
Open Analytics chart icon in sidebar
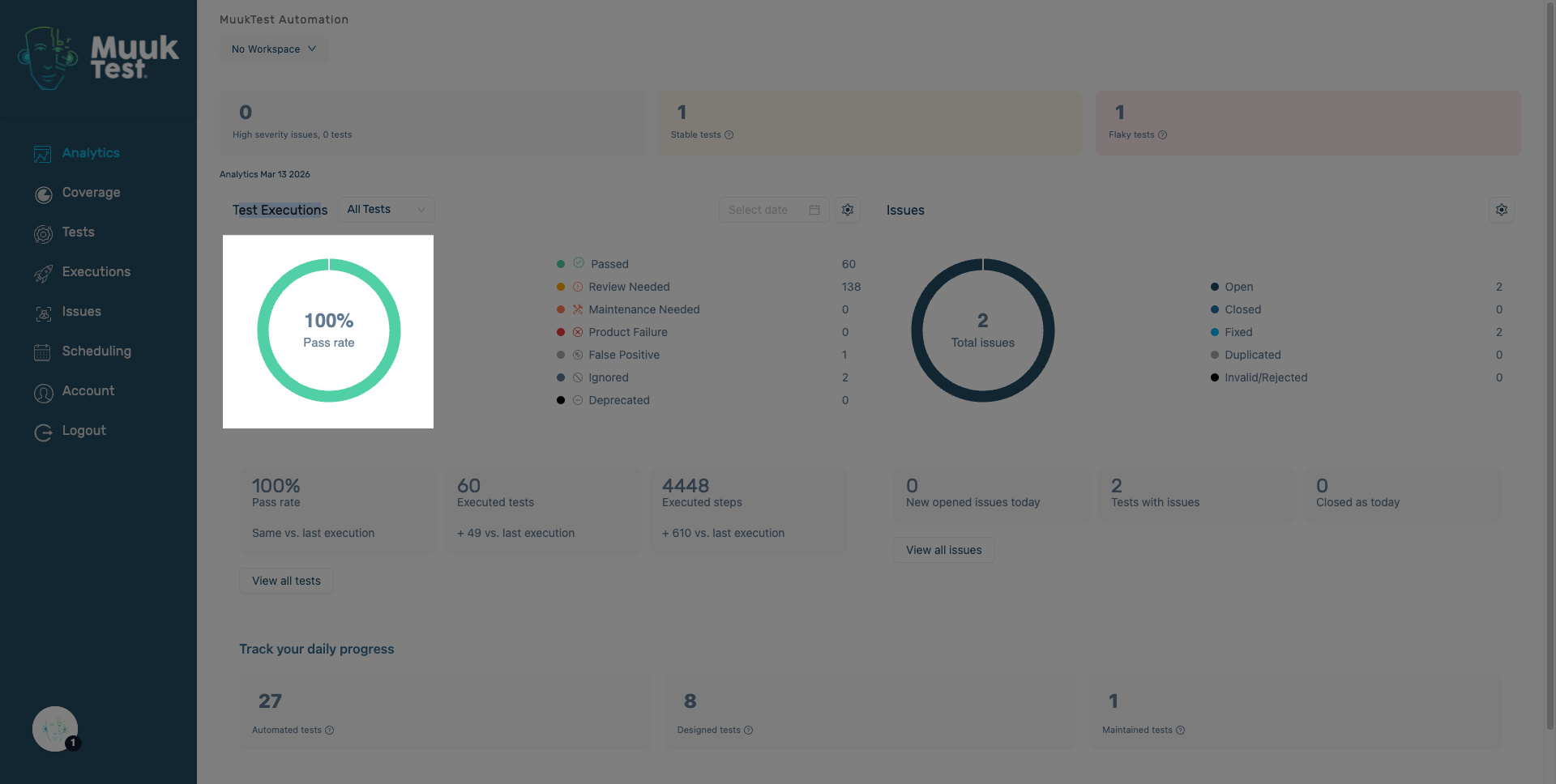pyautogui.click(x=43, y=154)
